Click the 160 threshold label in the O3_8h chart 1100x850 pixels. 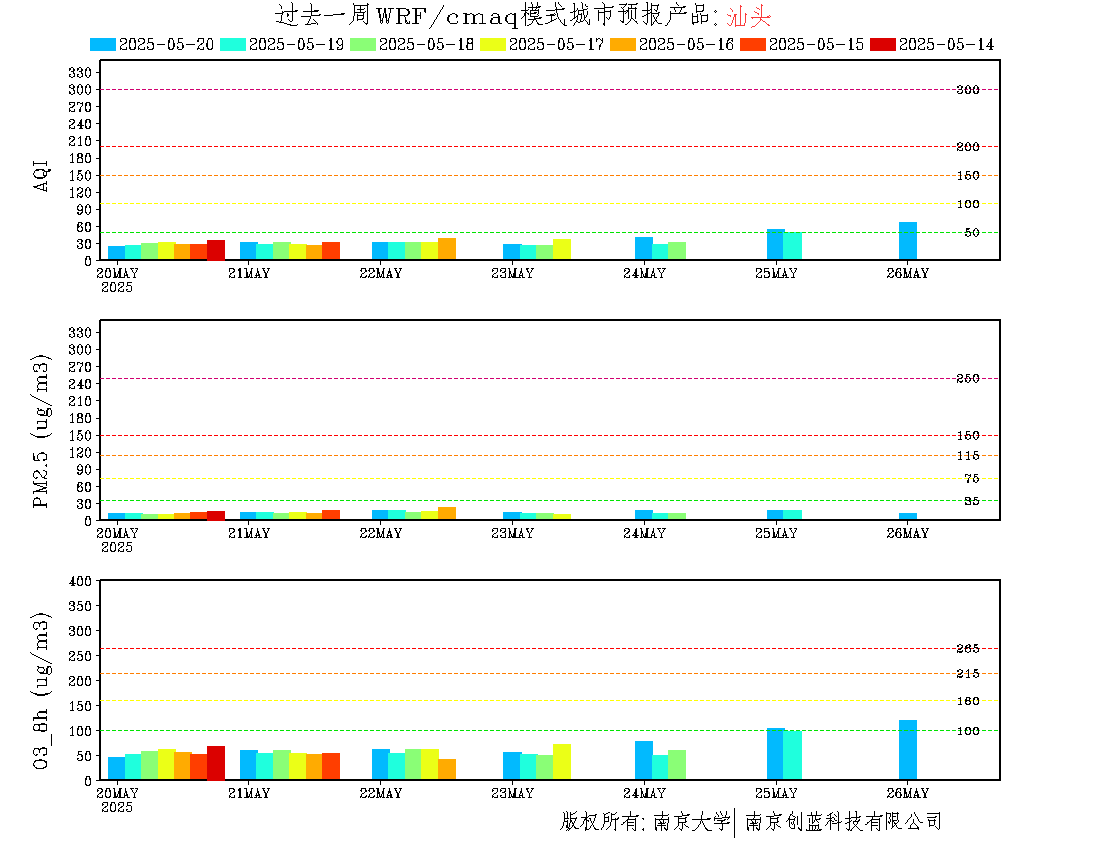tap(968, 701)
